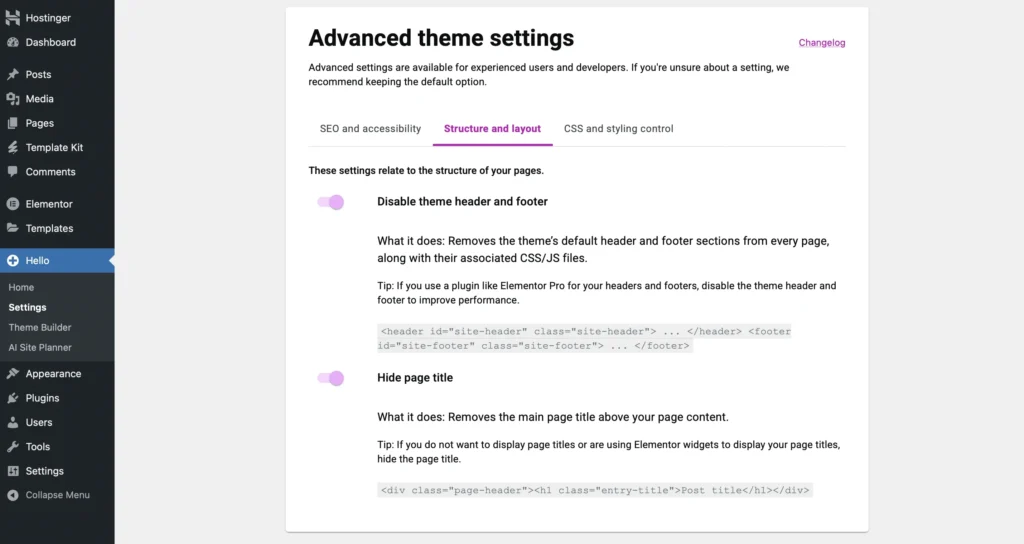Open Media library icon
The height and width of the screenshot is (544, 1024).
point(13,99)
